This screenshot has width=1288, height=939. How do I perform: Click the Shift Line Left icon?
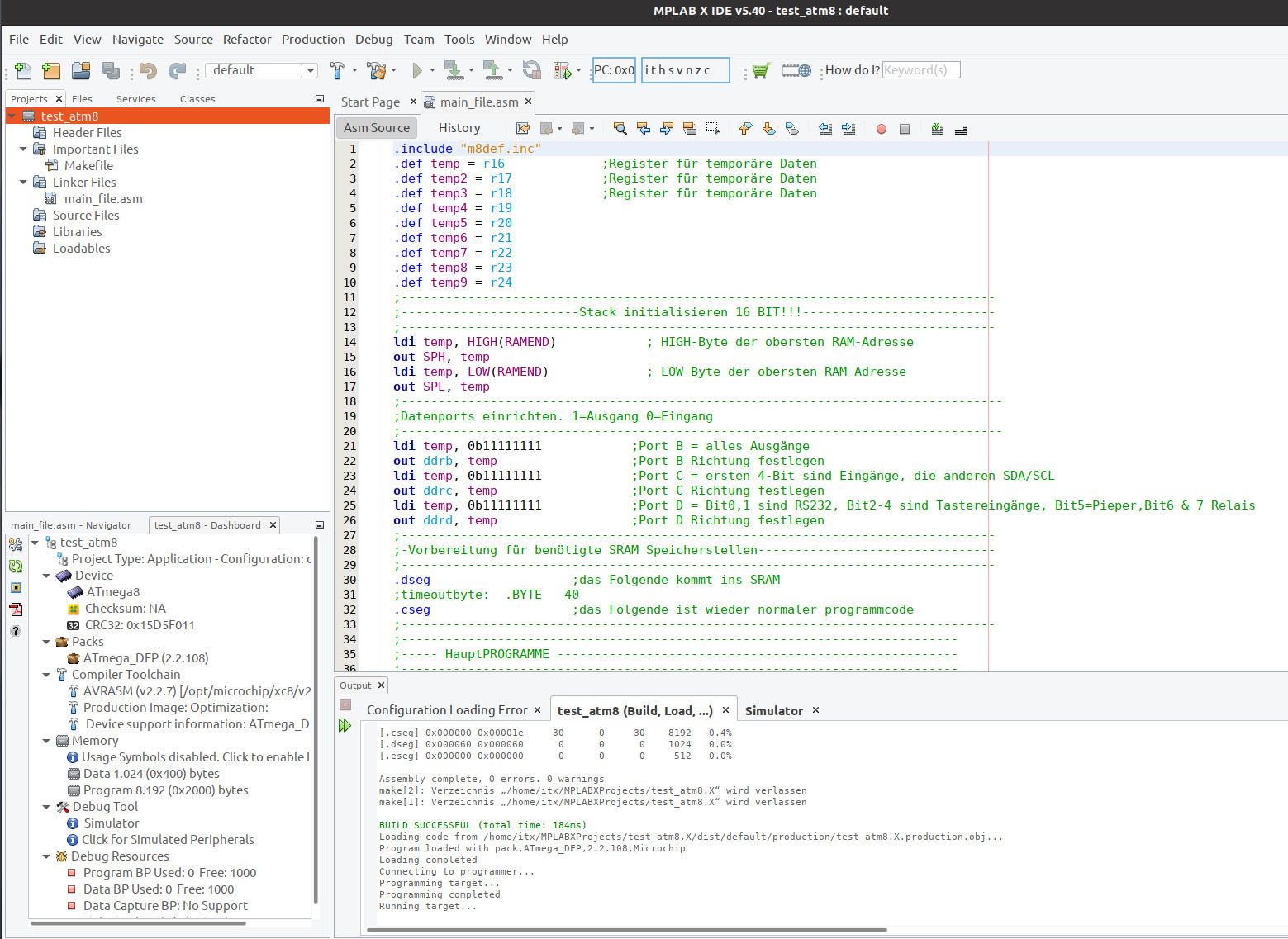tap(825, 129)
